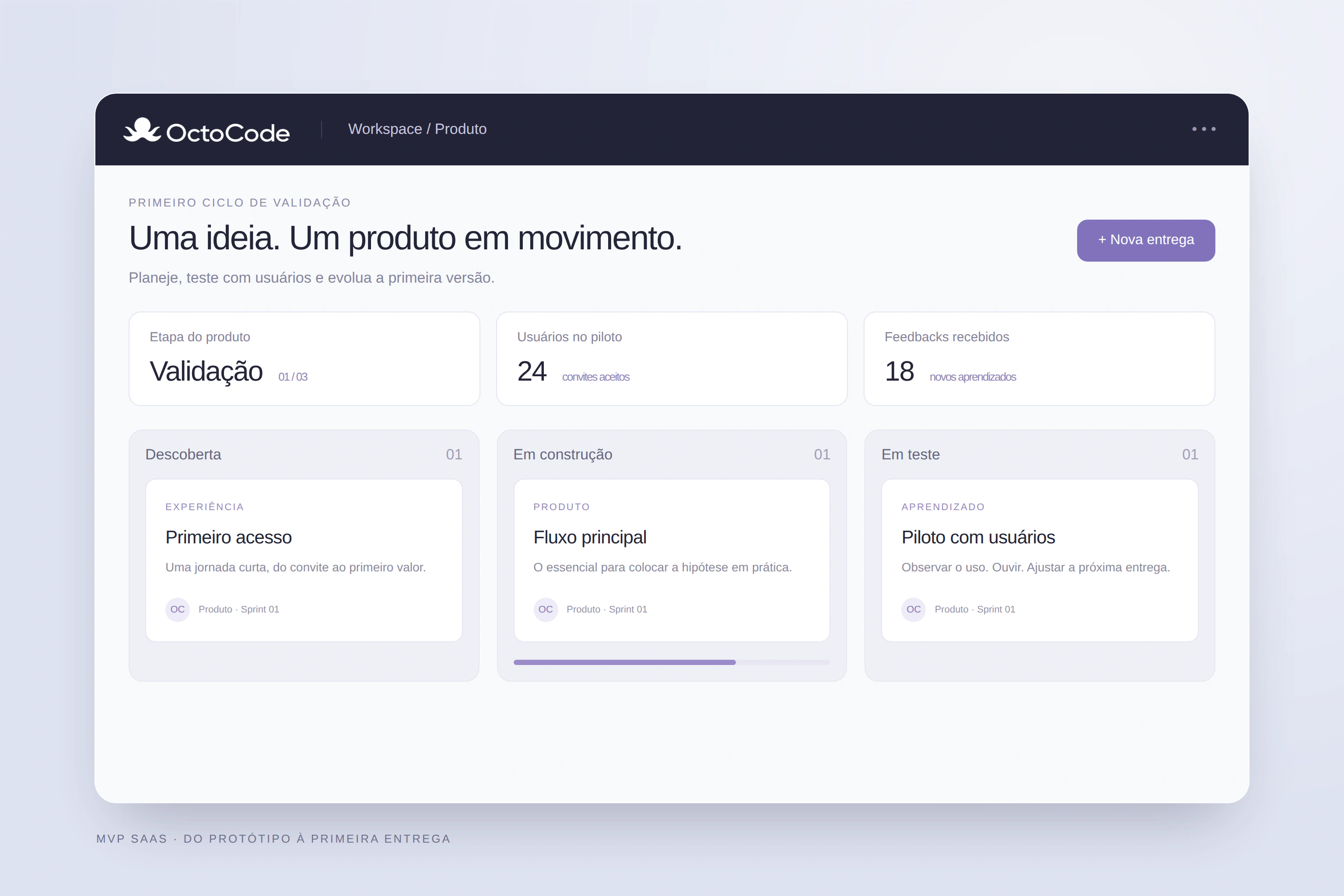Click the 24 users value
Image resolution: width=1344 pixels, height=896 pixels.
pyautogui.click(x=532, y=371)
